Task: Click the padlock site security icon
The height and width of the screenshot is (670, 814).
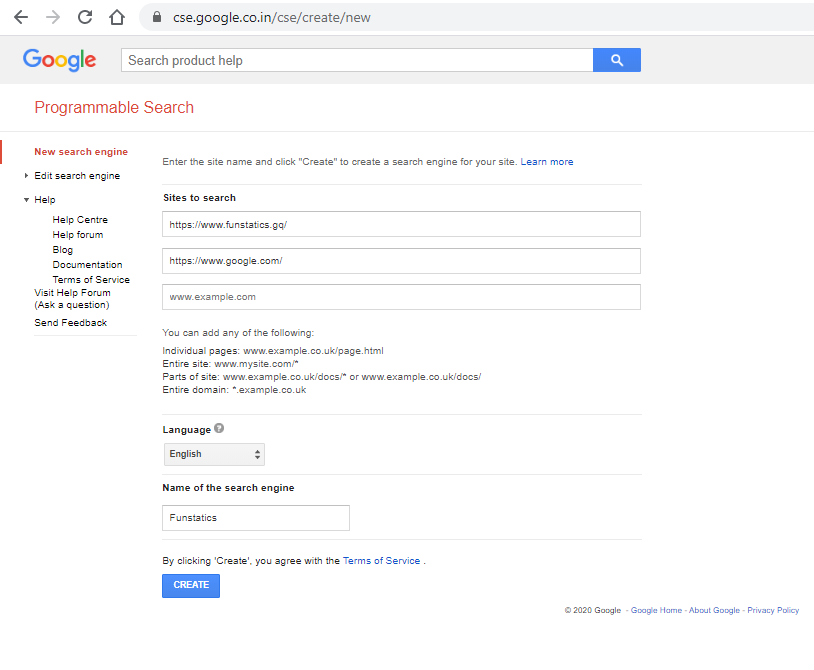Action: tap(157, 17)
